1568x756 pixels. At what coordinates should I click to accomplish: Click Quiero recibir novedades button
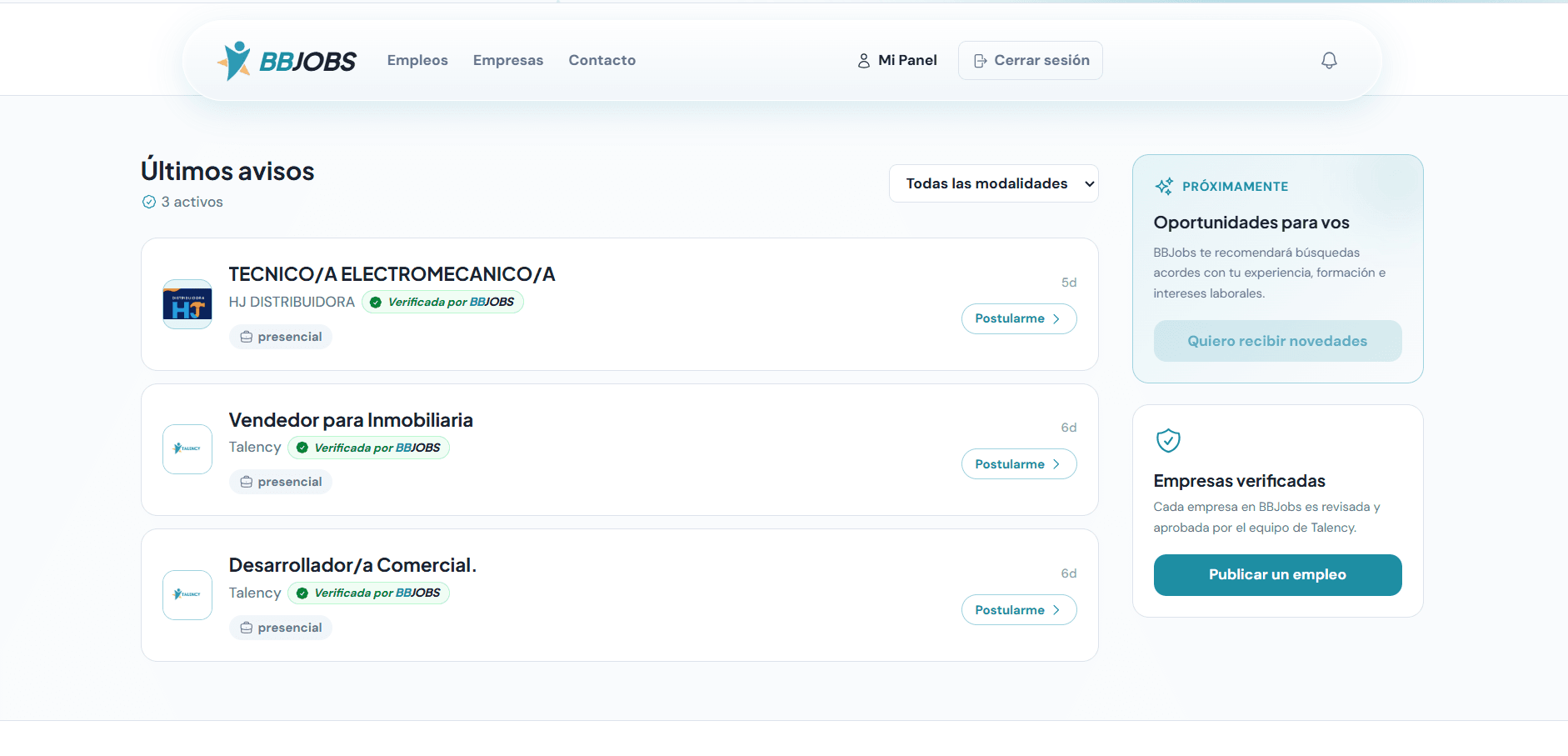(1277, 341)
